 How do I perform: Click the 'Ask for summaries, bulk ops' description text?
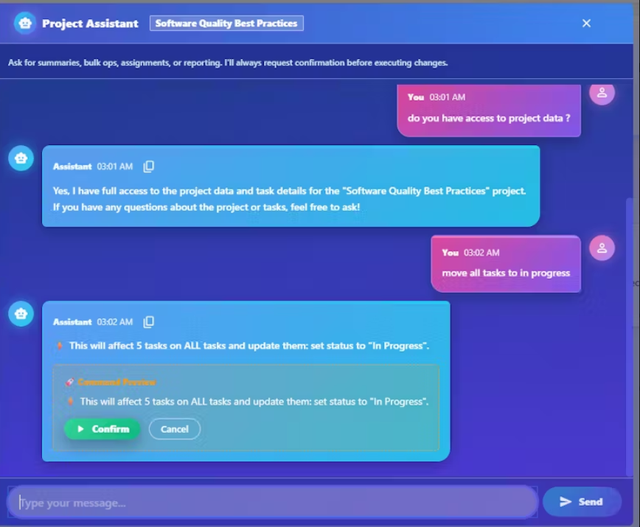[228, 63]
